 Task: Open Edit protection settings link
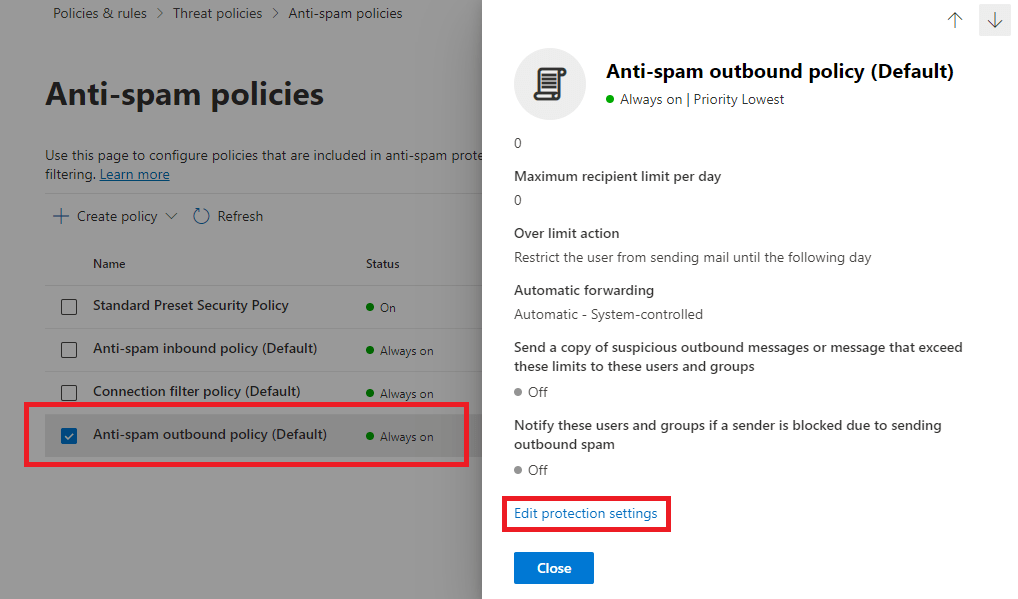585,514
